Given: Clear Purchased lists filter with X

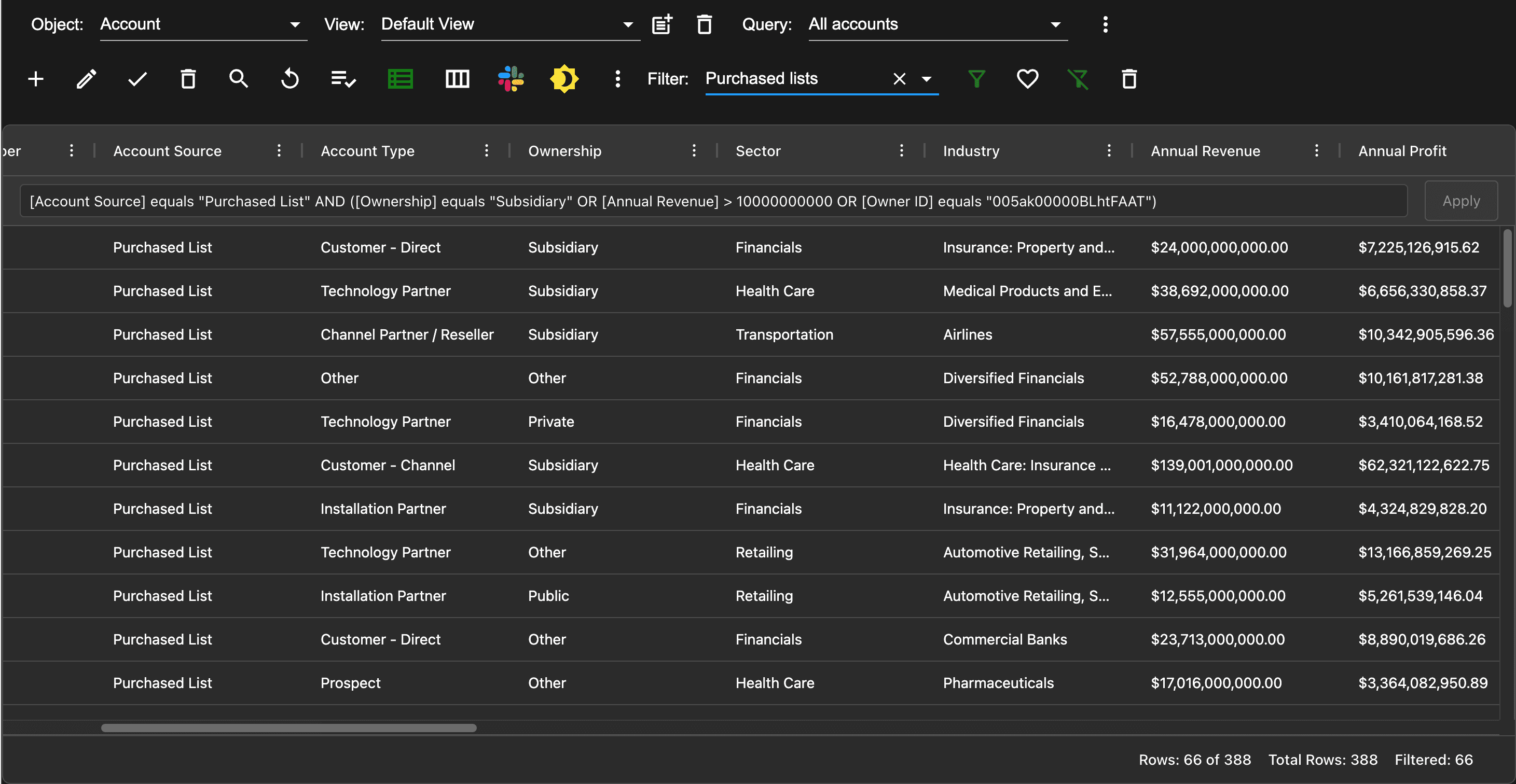Looking at the screenshot, I should coord(899,79).
